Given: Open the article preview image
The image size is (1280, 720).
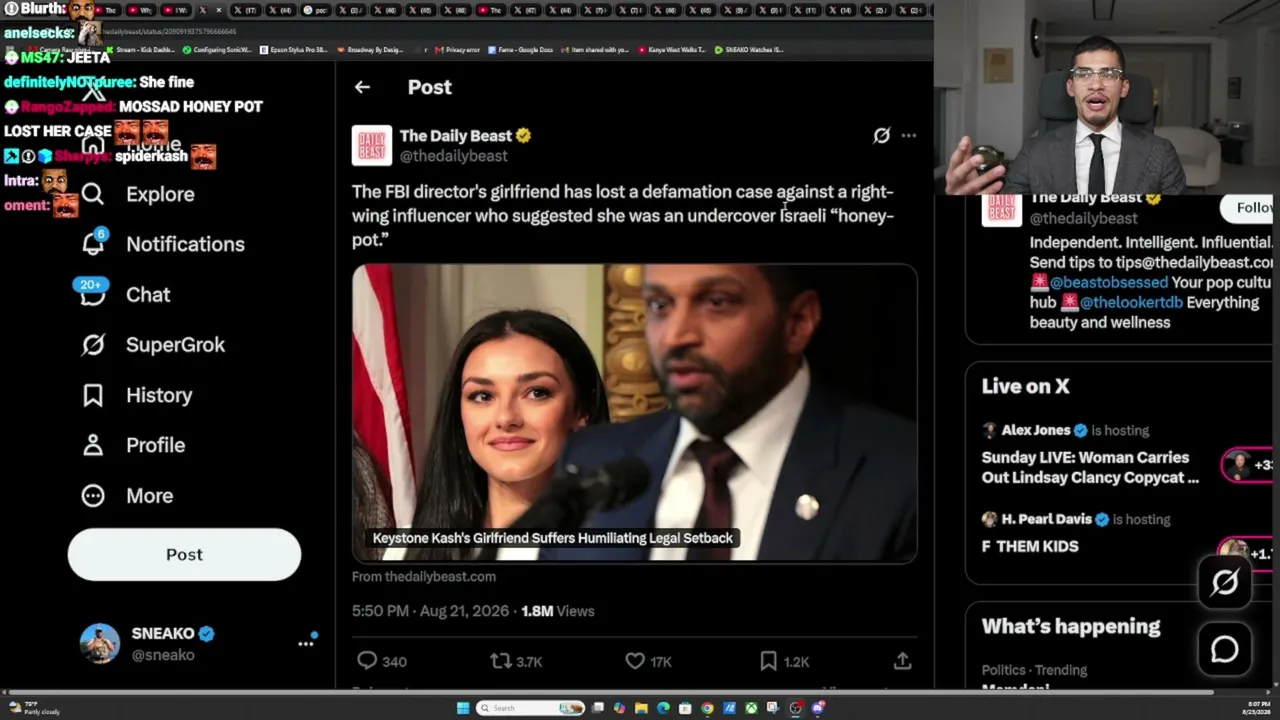Looking at the screenshot, I should point(634,413).
